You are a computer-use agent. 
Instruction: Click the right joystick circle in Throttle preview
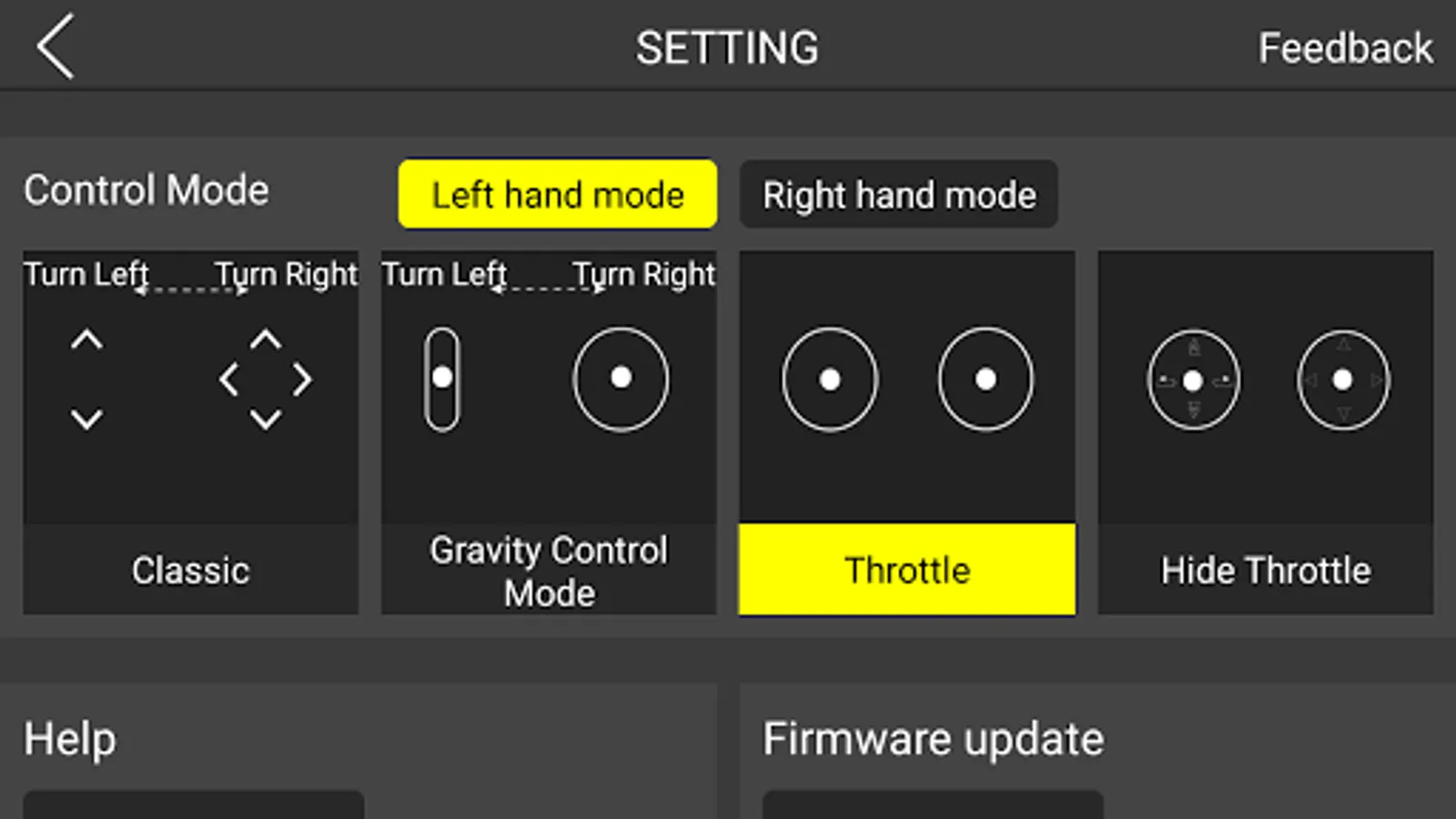click(986, 379)
